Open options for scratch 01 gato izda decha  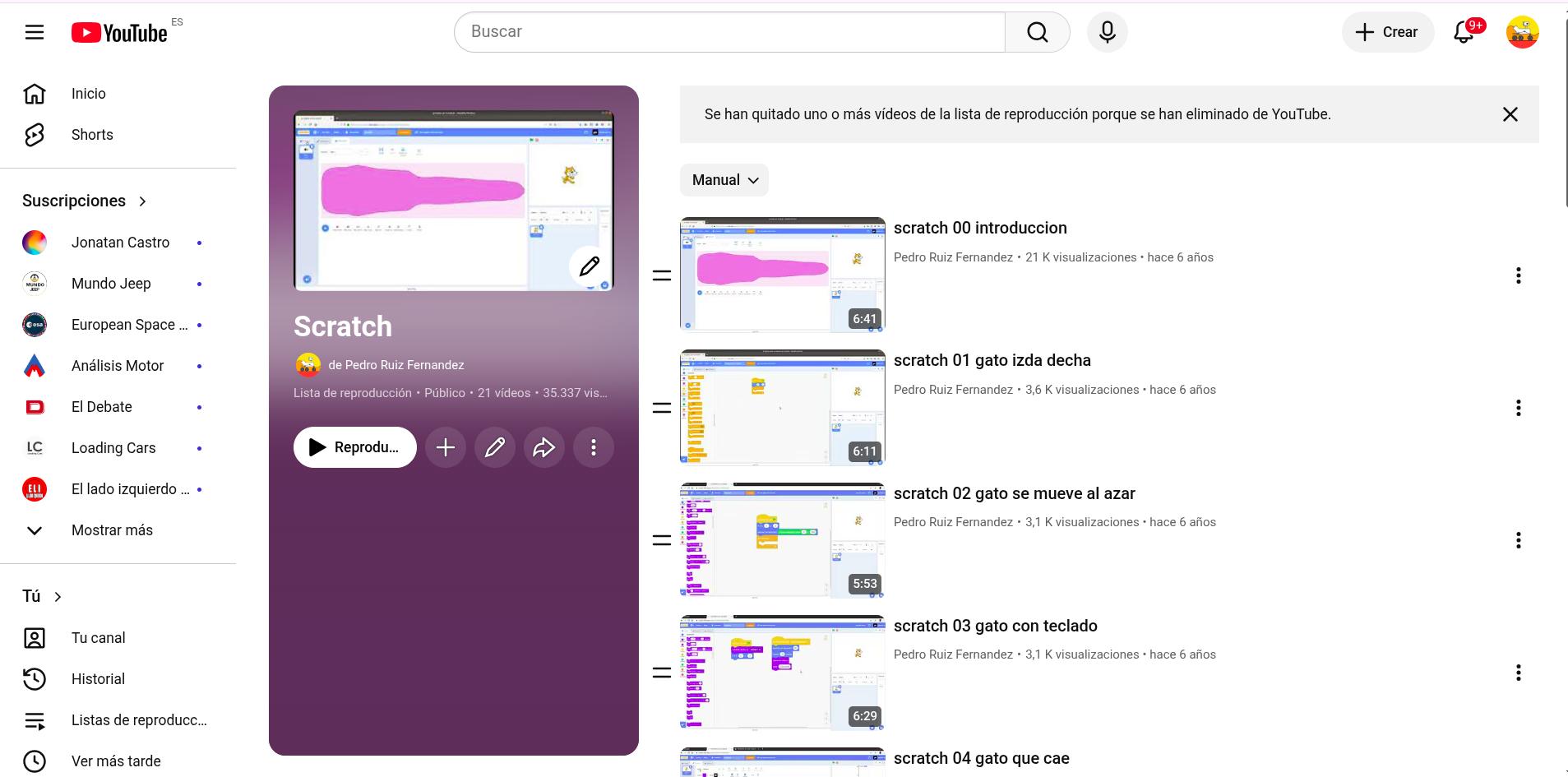tap(1518, 408)
